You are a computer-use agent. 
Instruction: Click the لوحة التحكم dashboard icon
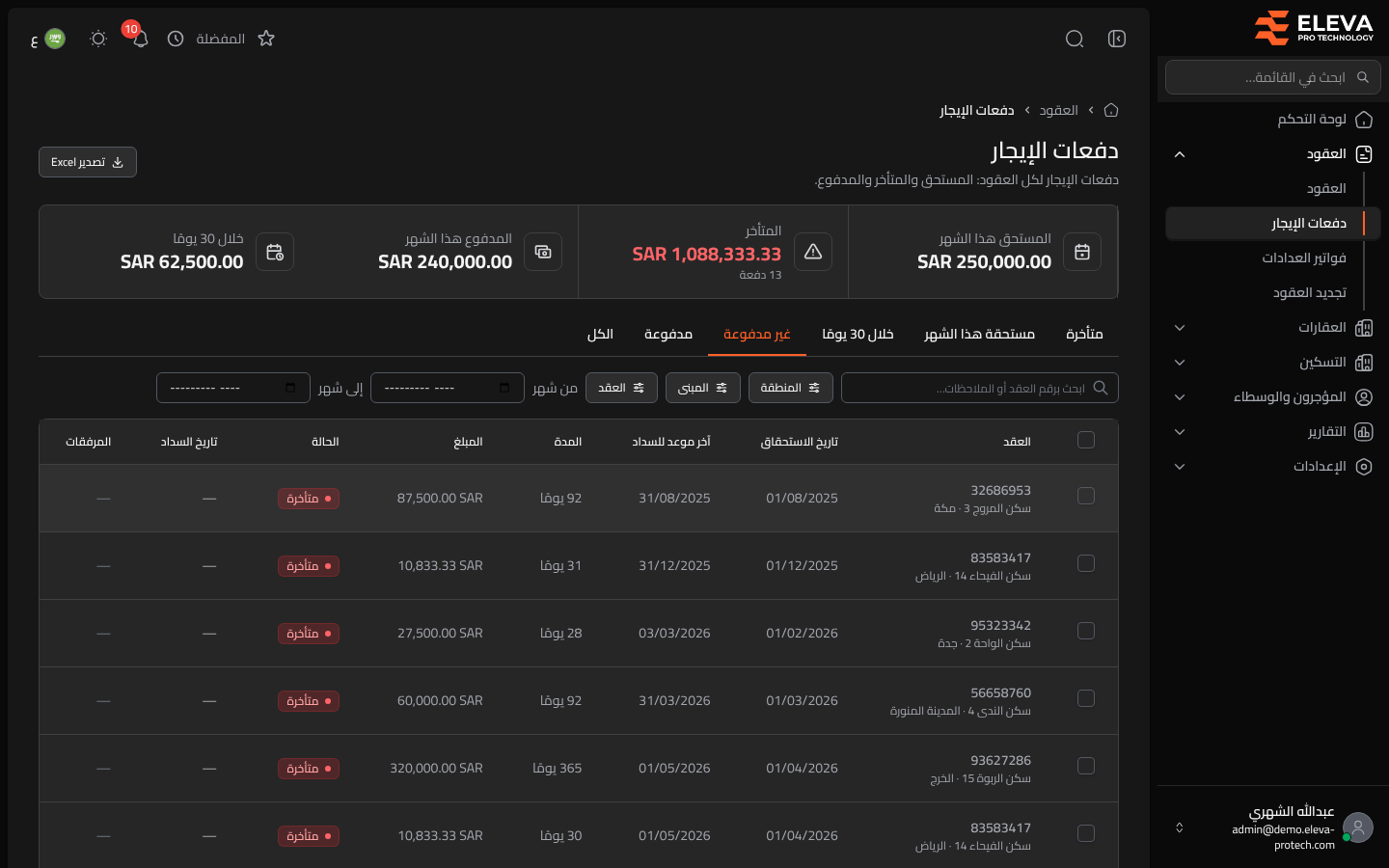1364,120
